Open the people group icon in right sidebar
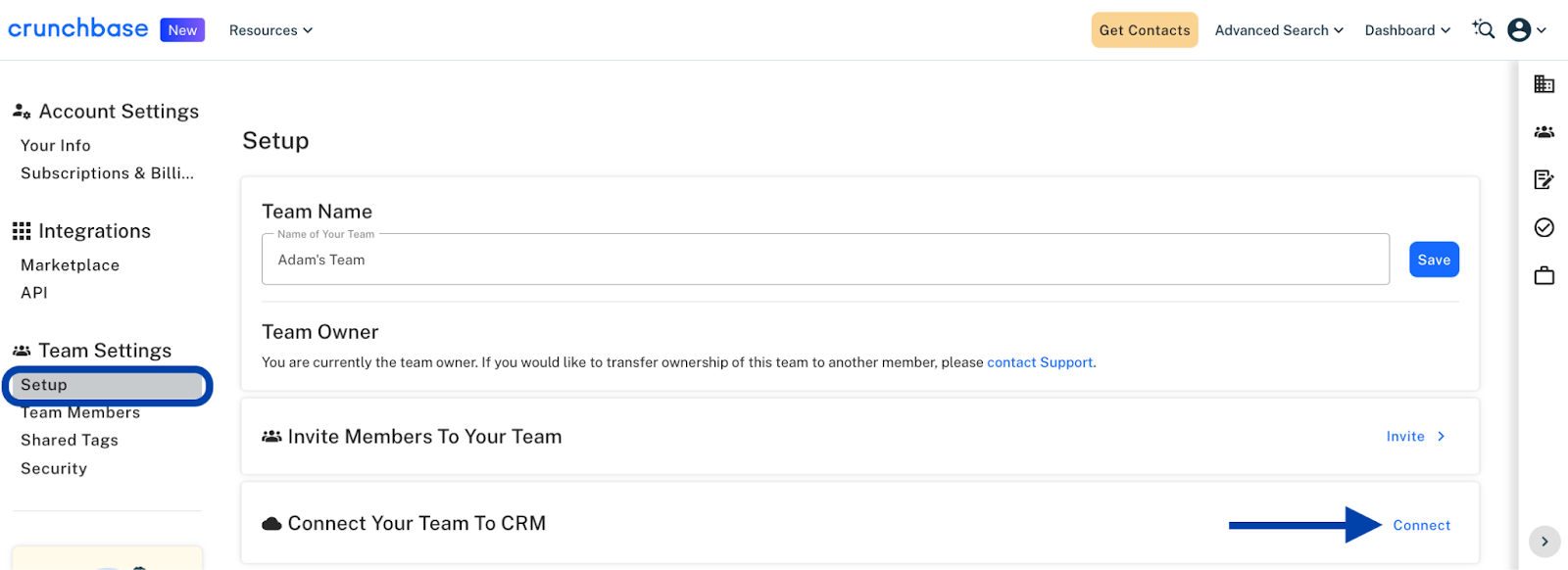 click(1543, 131)
